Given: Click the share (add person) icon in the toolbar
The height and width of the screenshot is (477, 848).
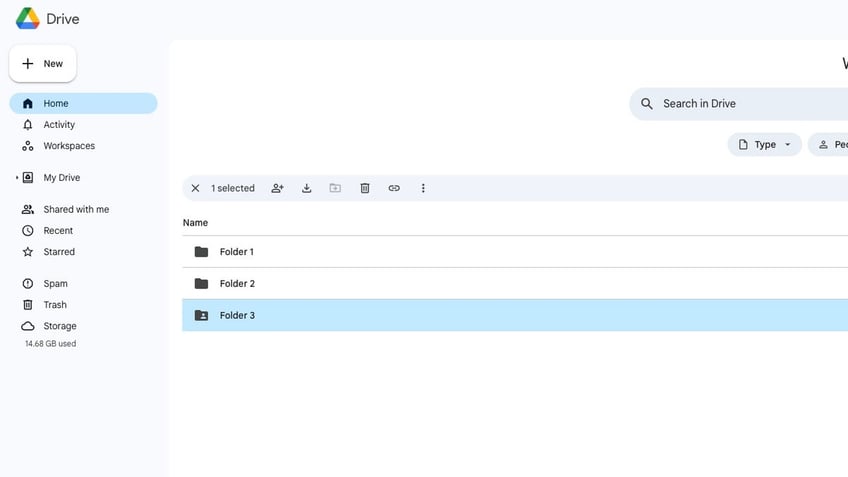Looking at the screenshot, I should pyautogui.click(x=277, y=188).
